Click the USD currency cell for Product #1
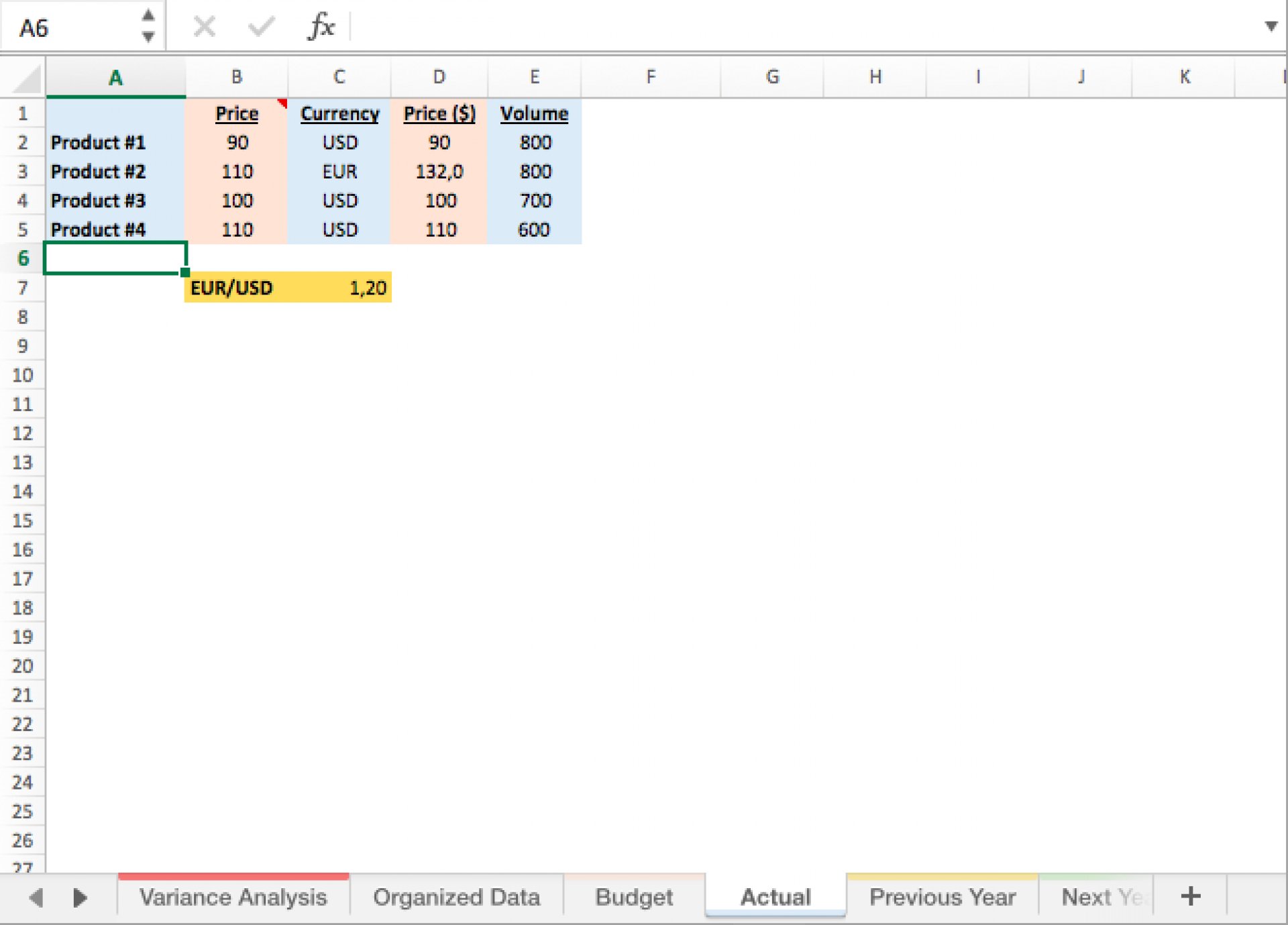 click(339, 142)
